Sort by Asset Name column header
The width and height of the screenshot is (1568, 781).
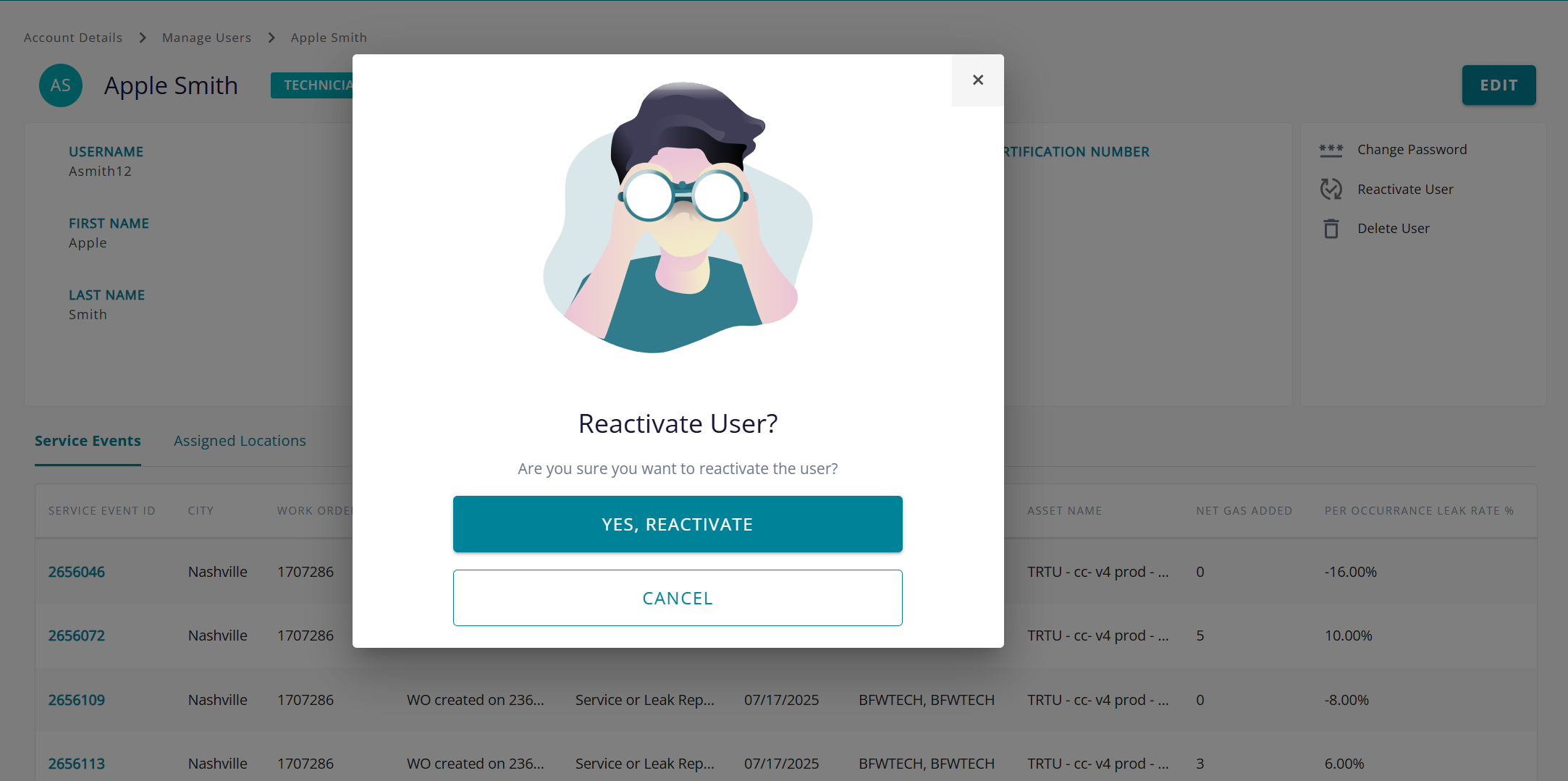pyautogui.click(x=1064, y=511)
